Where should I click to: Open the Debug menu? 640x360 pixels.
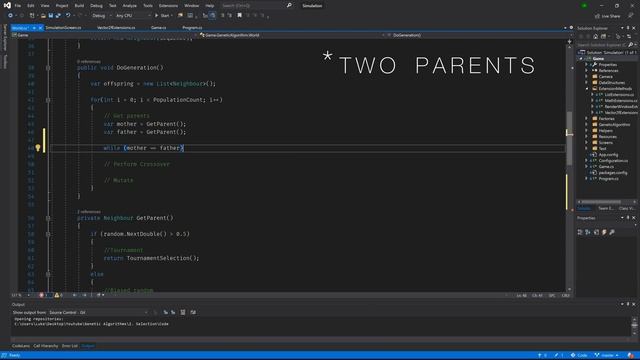tap(96, 6)
